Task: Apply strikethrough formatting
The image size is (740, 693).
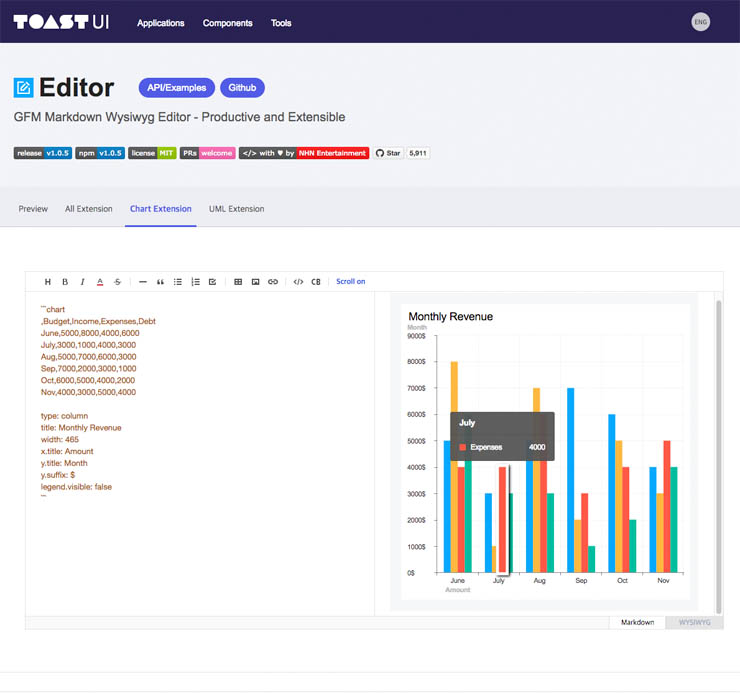Action: (x=117, y=282)
